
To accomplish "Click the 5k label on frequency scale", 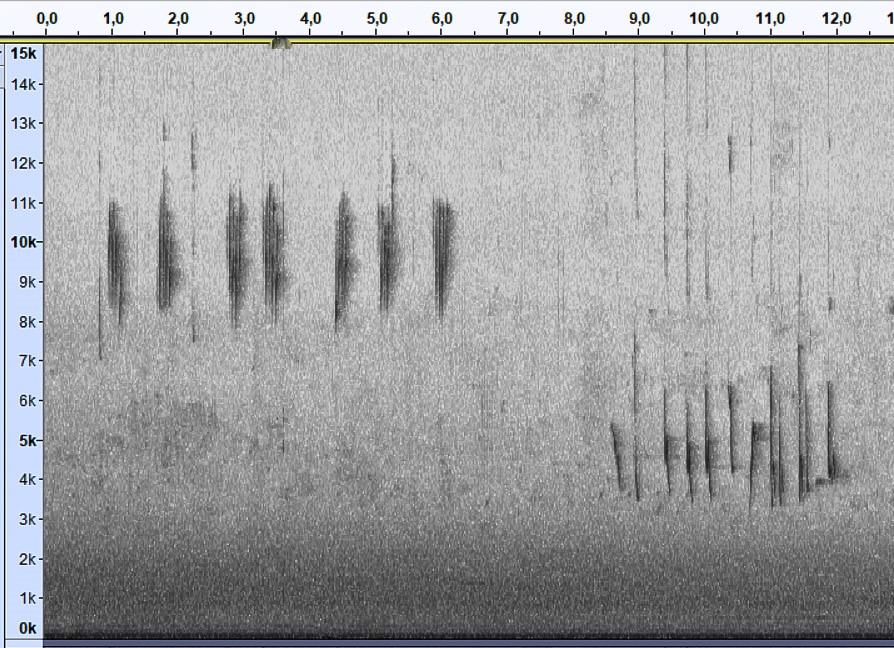I will (x=27, y=440).
